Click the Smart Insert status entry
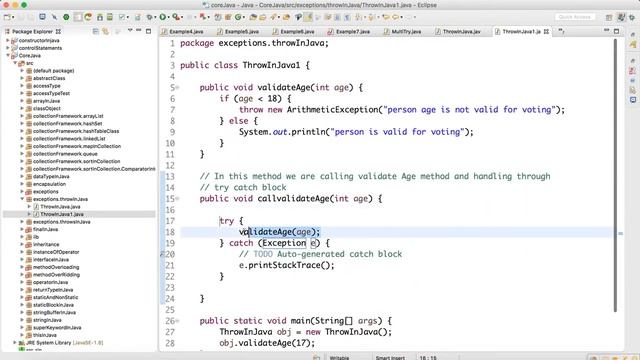This screenshot has width=640, height=360. click(x=390, y=358)
